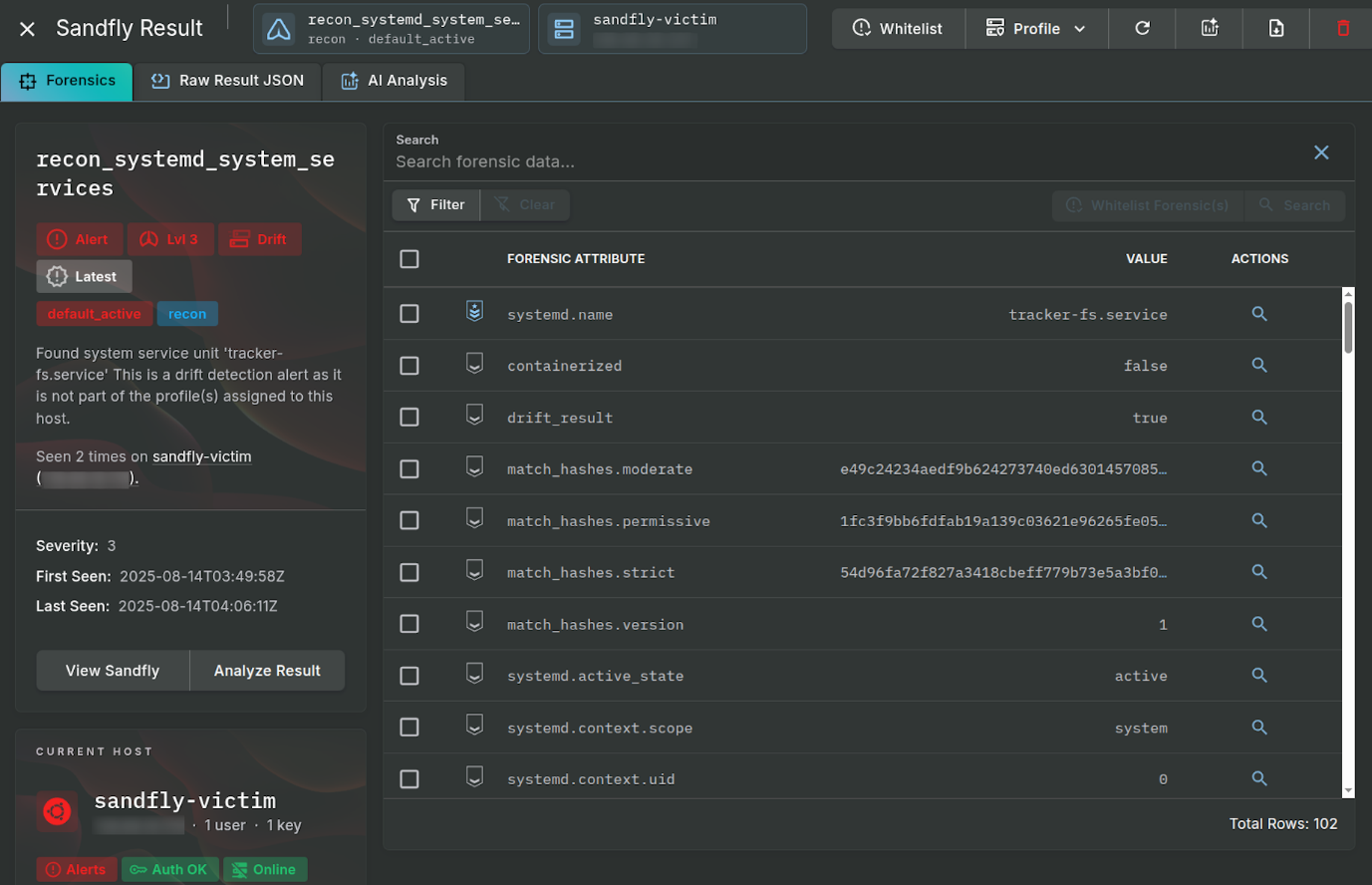Screen dimensions: 1372x885
Task: Click the Alerts status badge on host card
Action: [x=77, y=870]
